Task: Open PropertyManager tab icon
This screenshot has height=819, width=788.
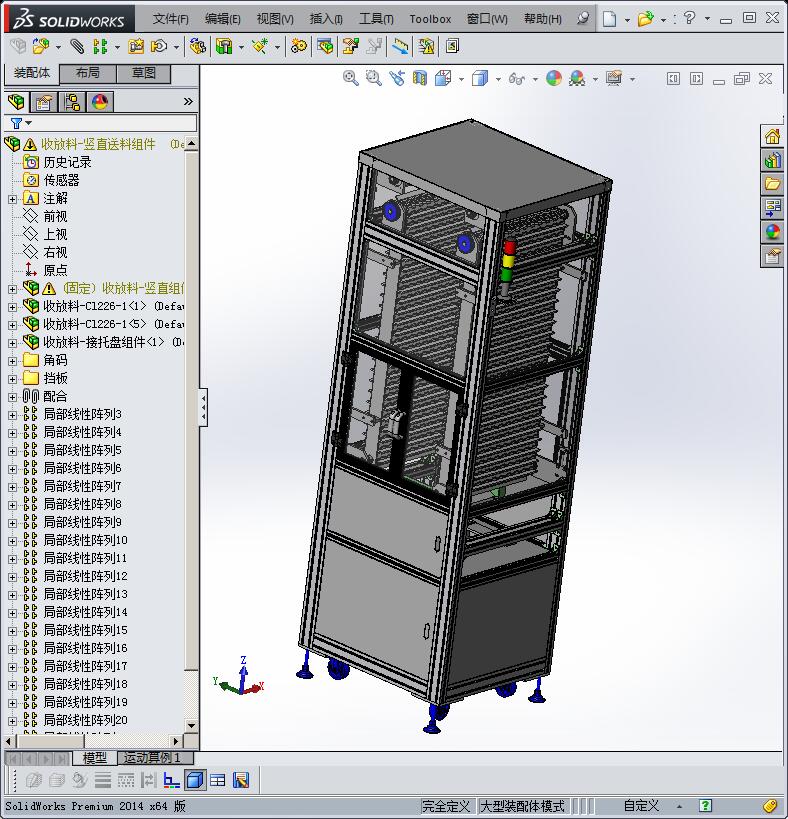Action: pos(44,101)
